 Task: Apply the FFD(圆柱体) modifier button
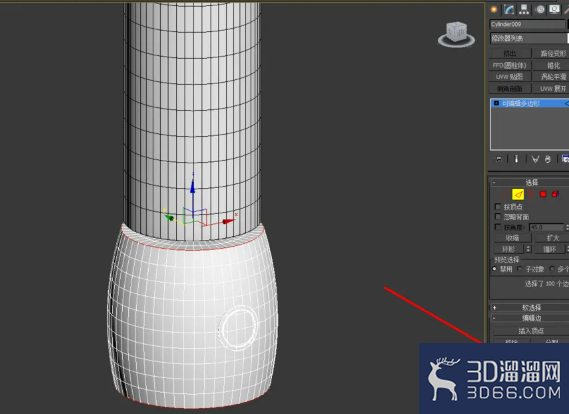point(510,65)
